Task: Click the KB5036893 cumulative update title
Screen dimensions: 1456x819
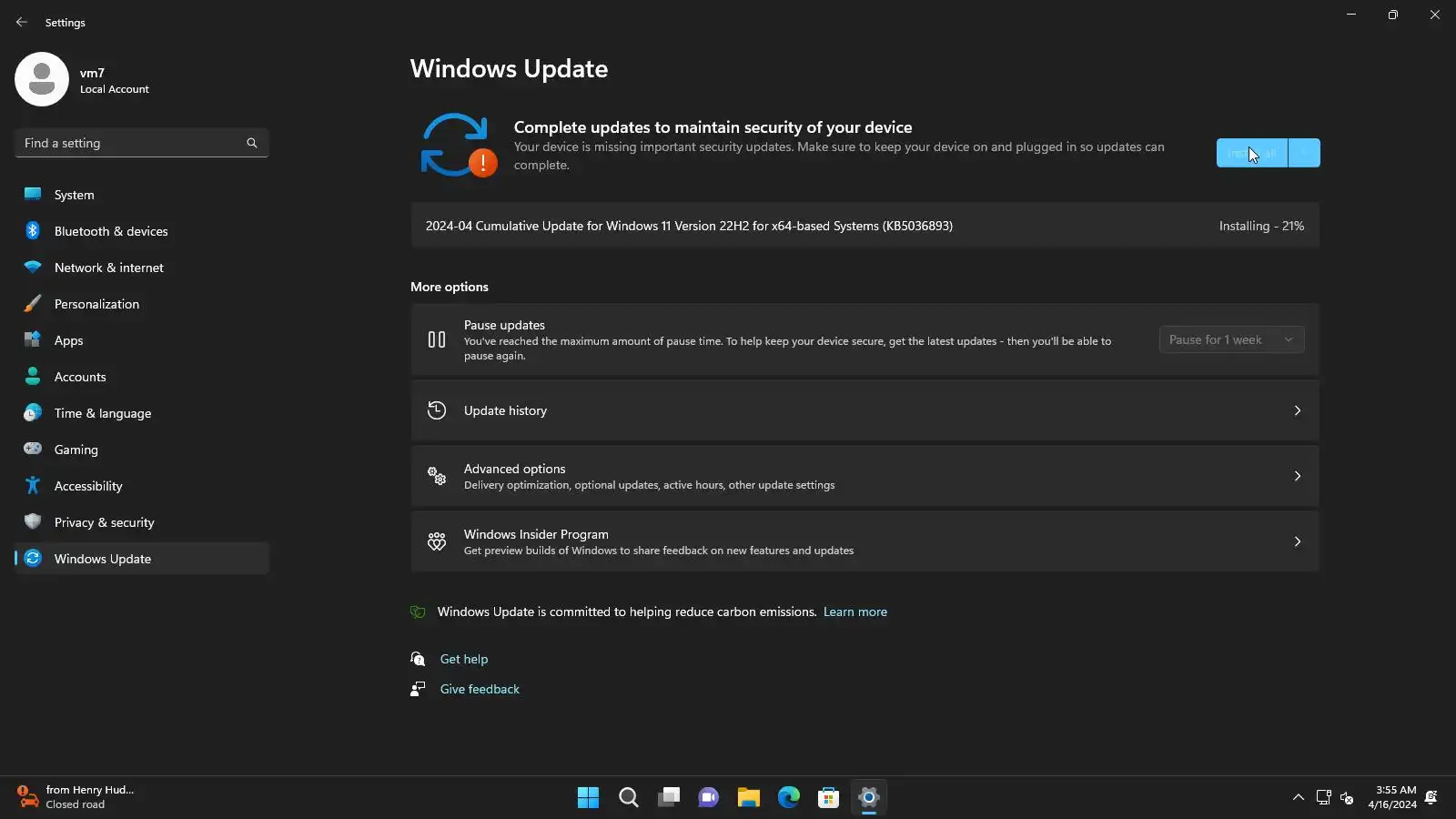Action: click(x=689, y=226)
